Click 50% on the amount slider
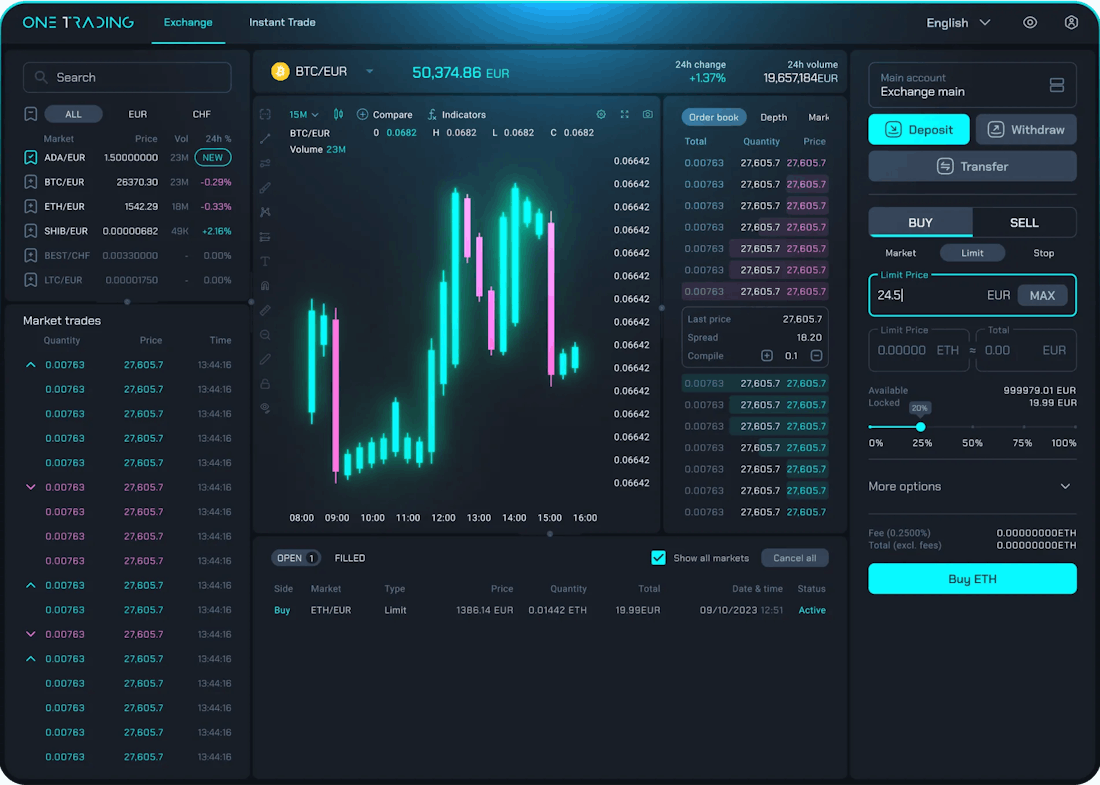This screenshot has height=785, width=1100. tap(972, 428)
